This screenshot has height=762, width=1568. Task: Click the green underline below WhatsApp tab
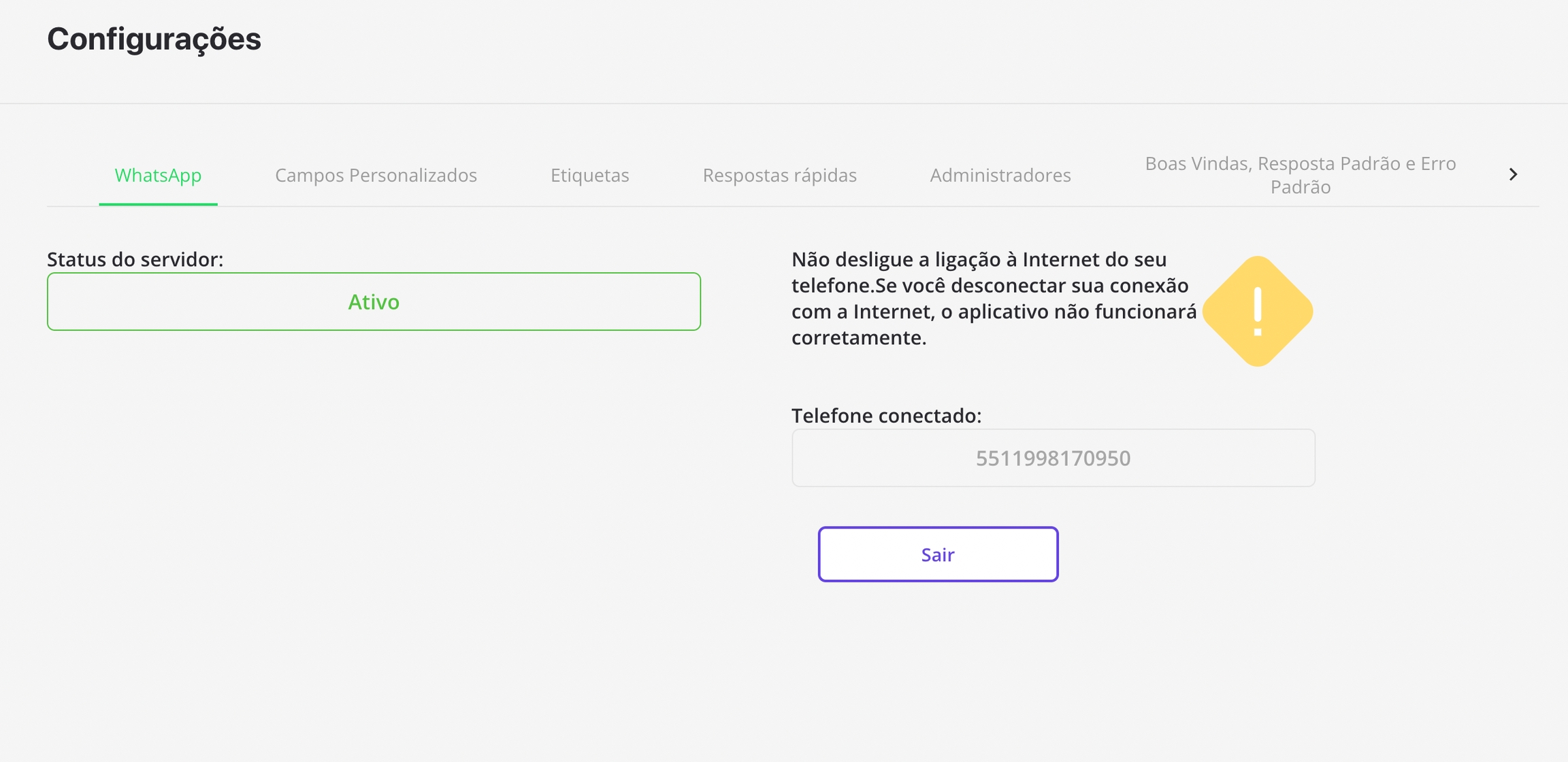click(158, 204)
